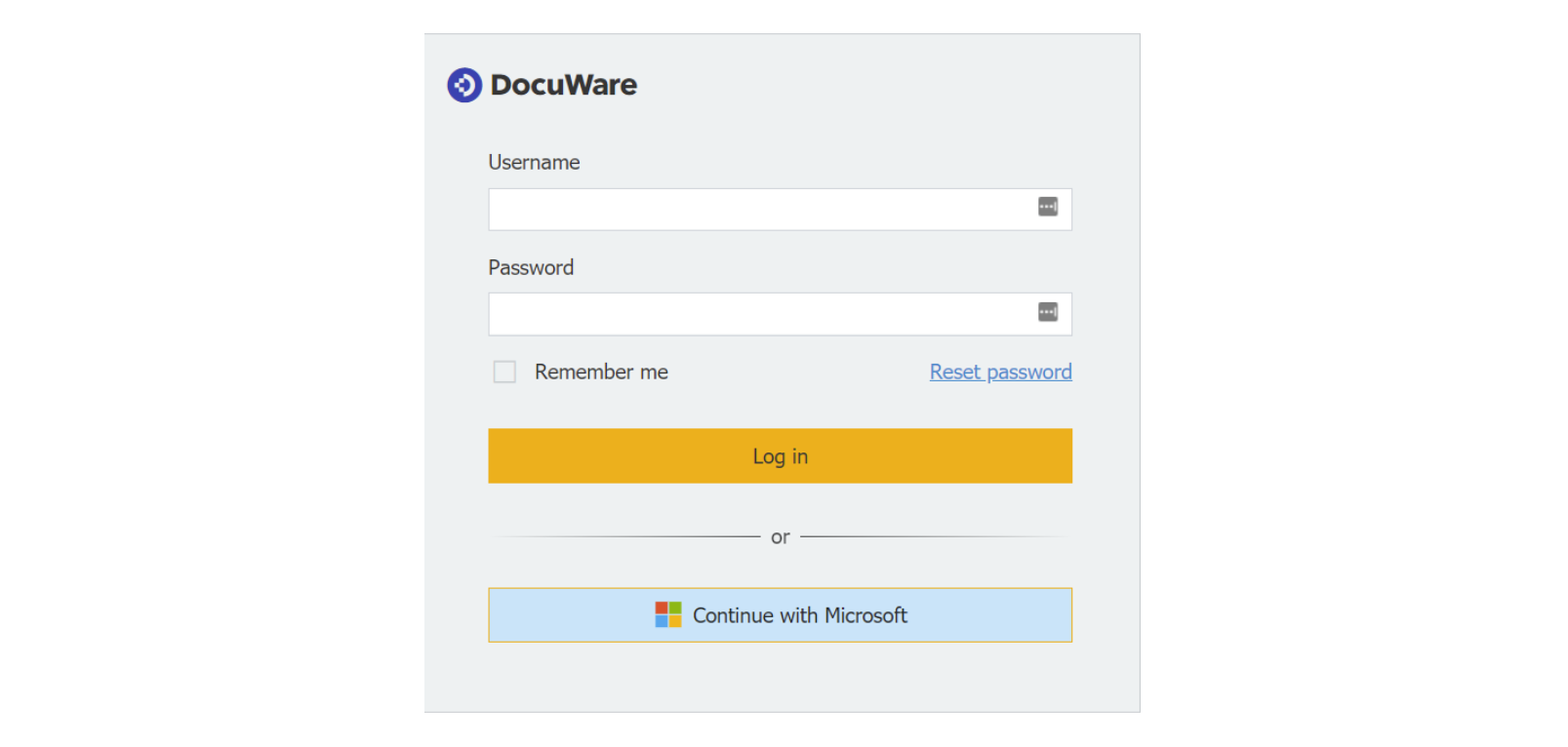
Task: Click the Password label text
Action: coord(531,267)
